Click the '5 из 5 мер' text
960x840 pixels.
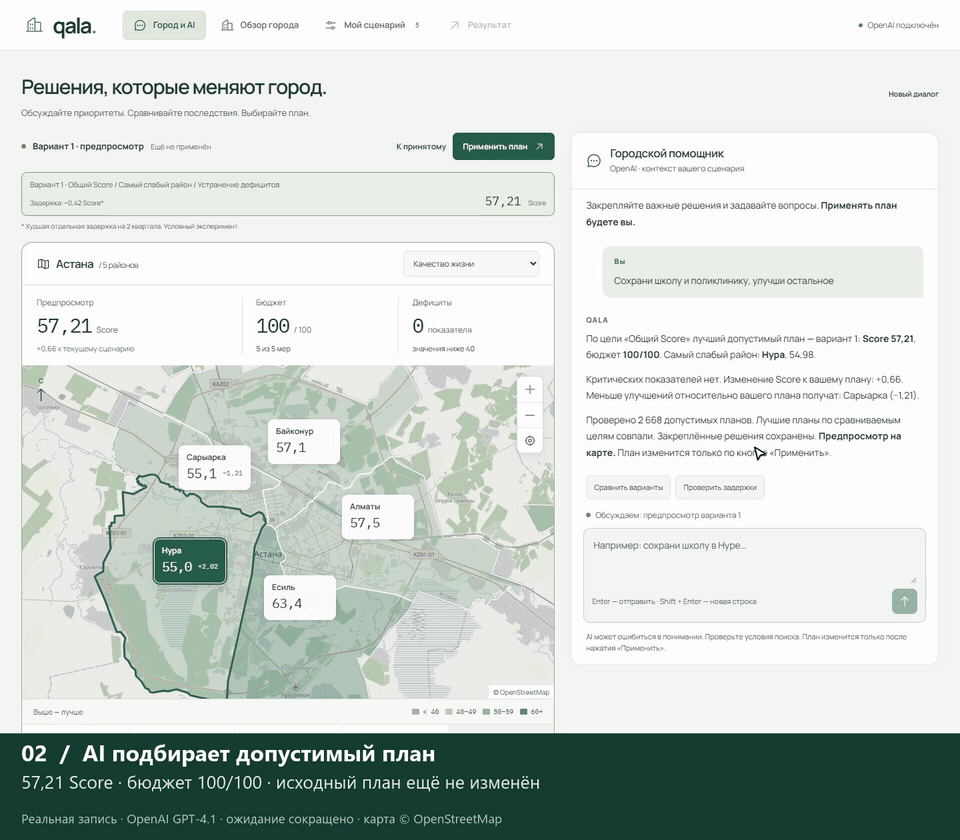(x=273, y=349)
